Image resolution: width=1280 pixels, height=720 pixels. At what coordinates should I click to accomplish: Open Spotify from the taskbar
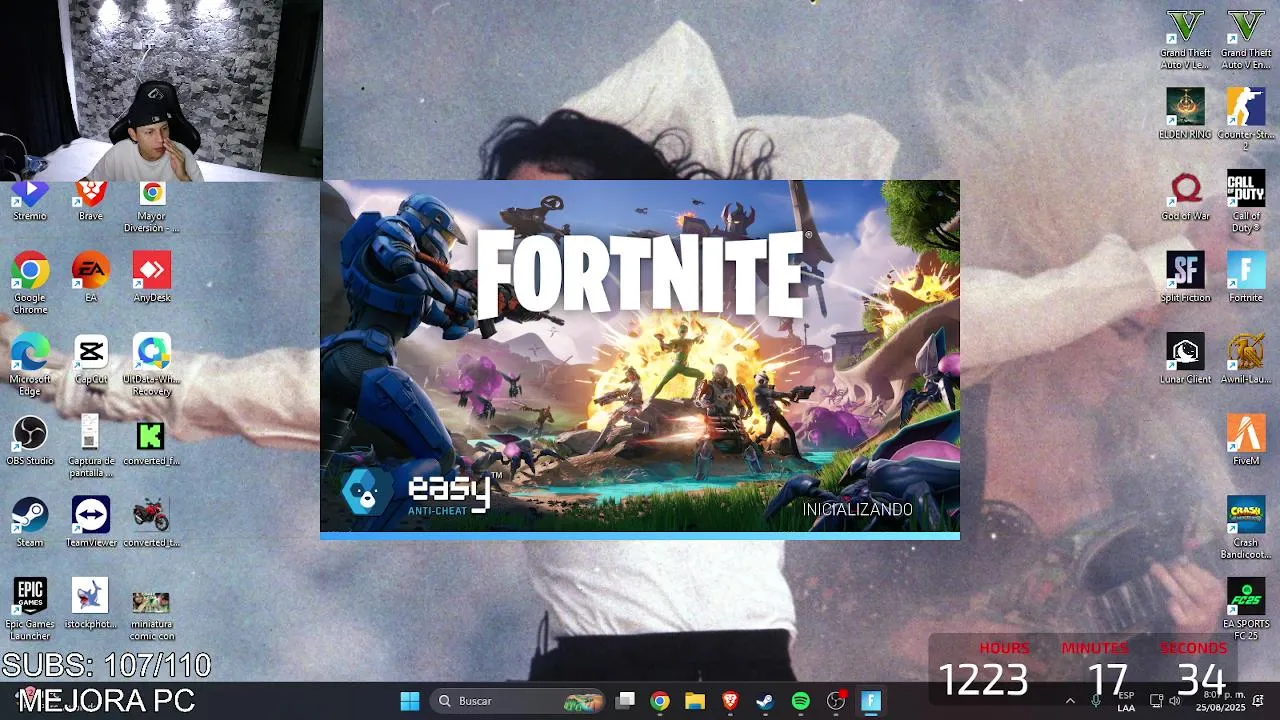pyautogui.click(x=800, y=701)
